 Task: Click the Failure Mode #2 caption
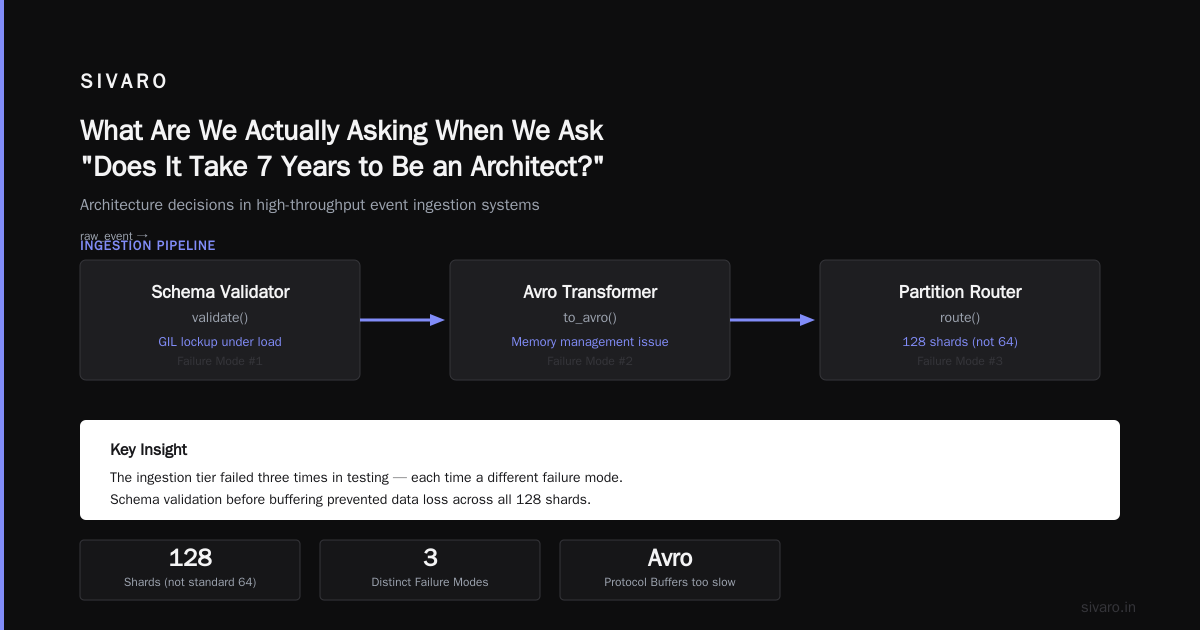pyautogui.click(x=590, y=361)
